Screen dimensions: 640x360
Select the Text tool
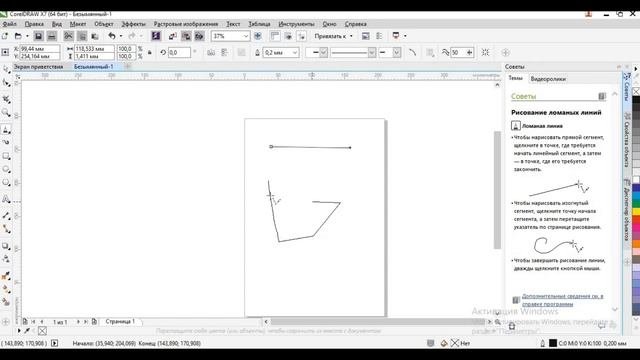pyautogui.click(x=6, y=200)
